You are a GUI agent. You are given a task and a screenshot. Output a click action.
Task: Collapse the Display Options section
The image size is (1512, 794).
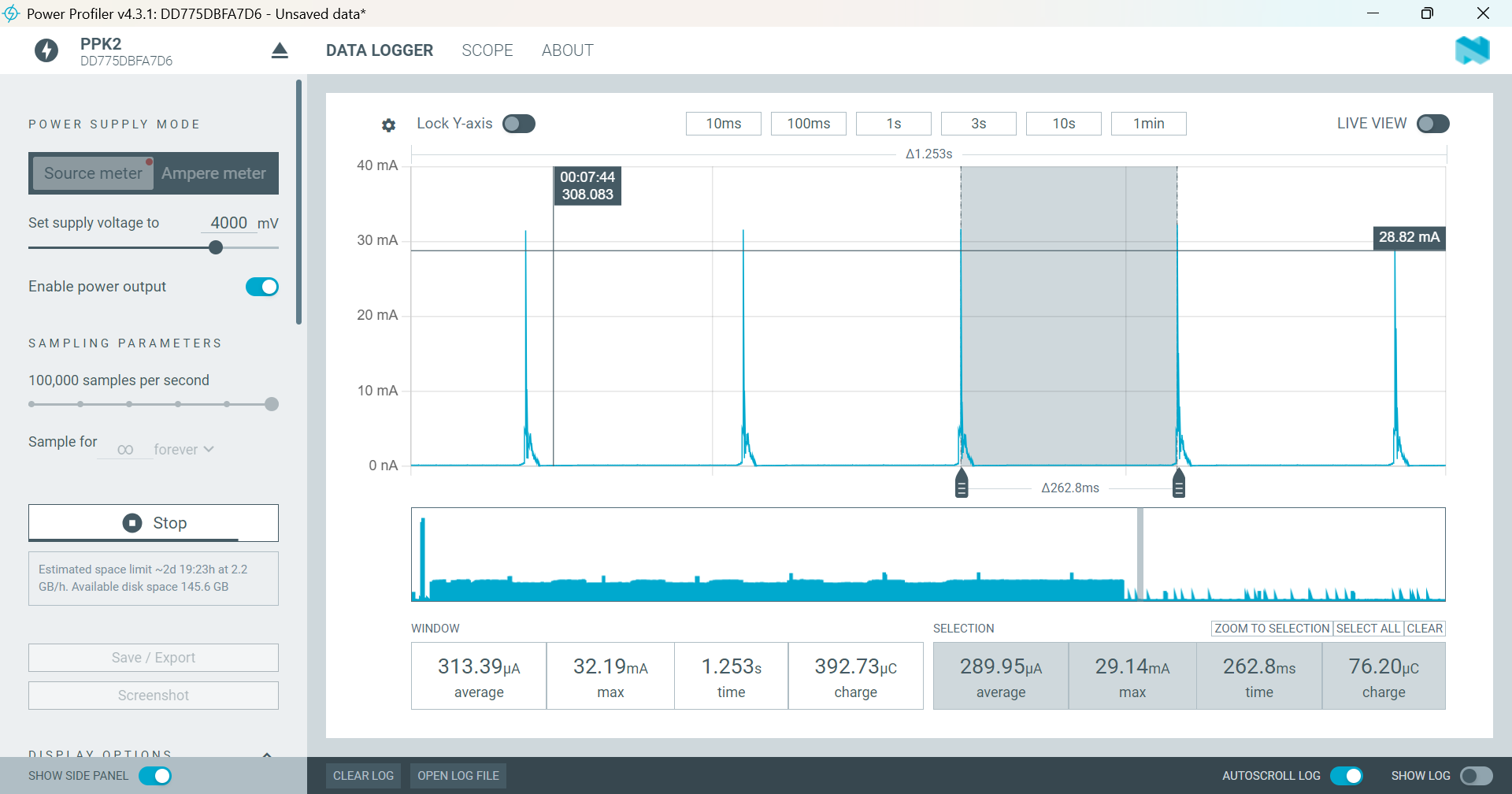267,755
